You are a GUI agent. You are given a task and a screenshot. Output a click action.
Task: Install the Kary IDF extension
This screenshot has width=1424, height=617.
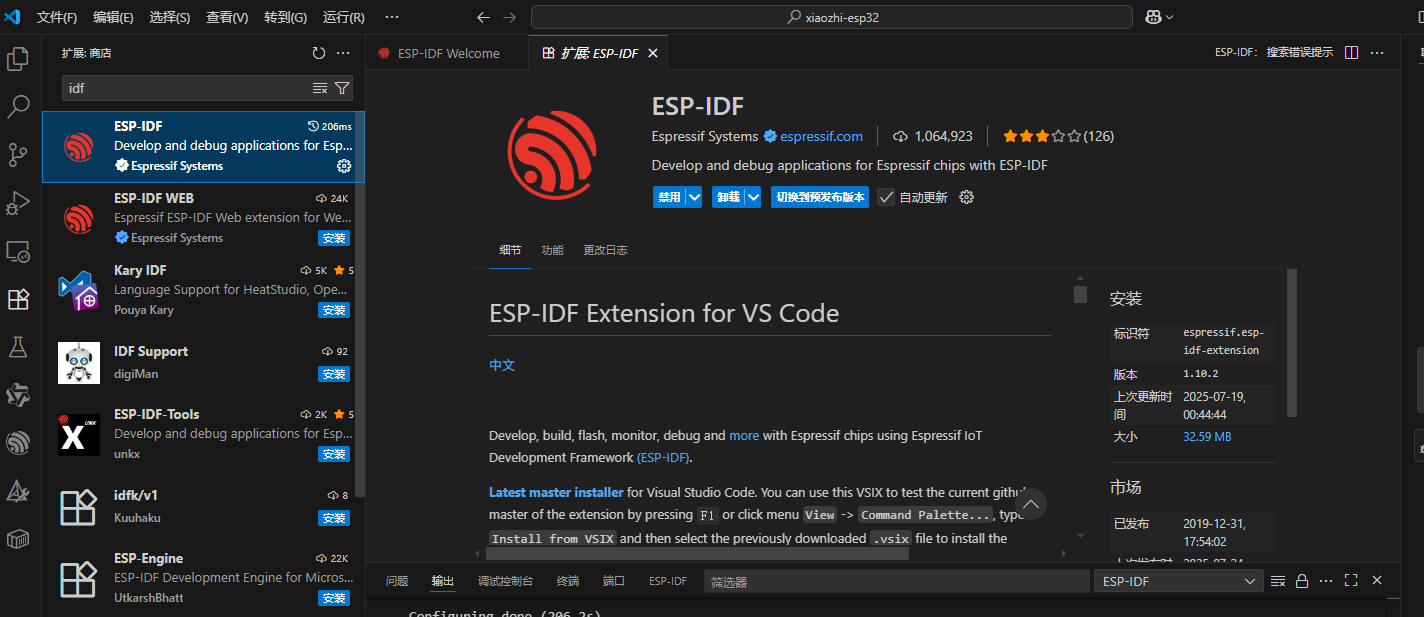[x=334, y=310]
